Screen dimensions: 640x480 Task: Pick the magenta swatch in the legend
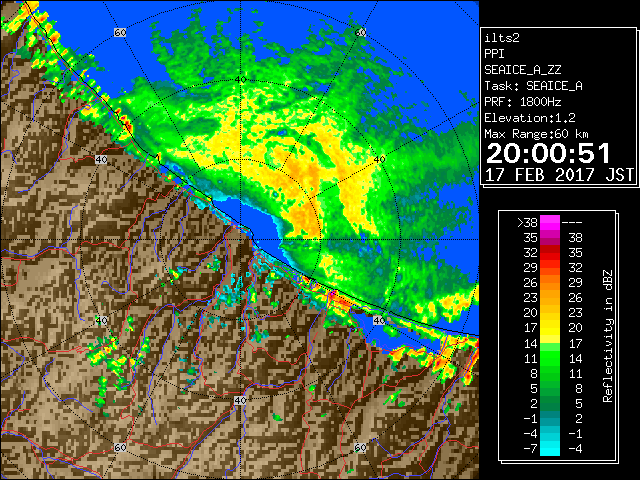pos(550,223)
